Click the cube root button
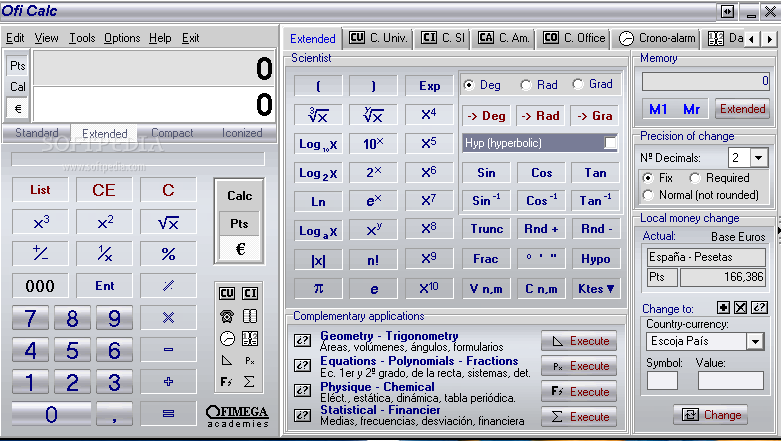The height and width of the screenshot is (441, 781). [x=318, y=116]
